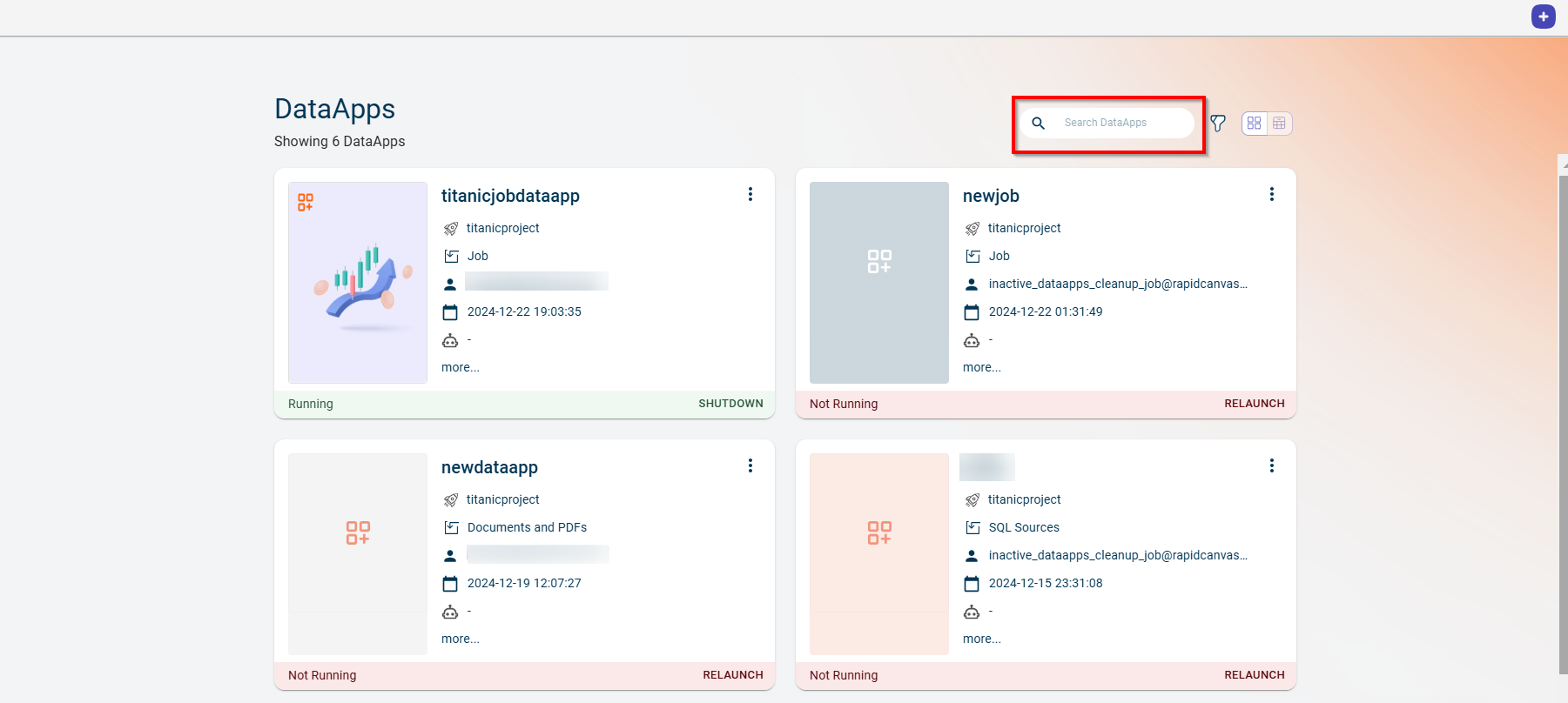This screenshot has height=703, width=1568.
Task: Shut down the titanicjobdataapp
Action: click(730, 404)
